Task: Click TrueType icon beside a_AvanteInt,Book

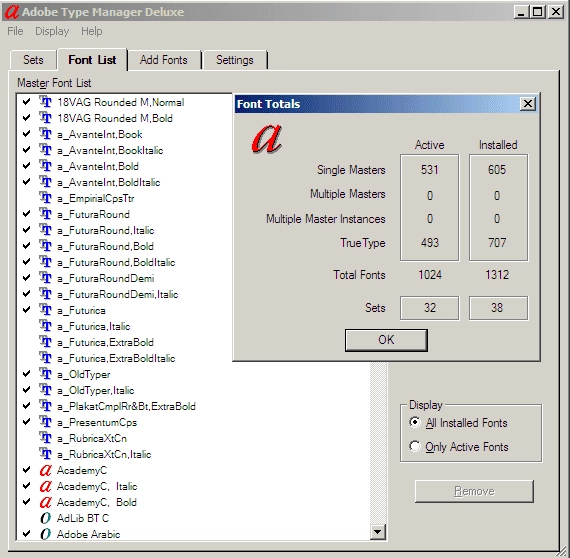Action: coord(45,134)
